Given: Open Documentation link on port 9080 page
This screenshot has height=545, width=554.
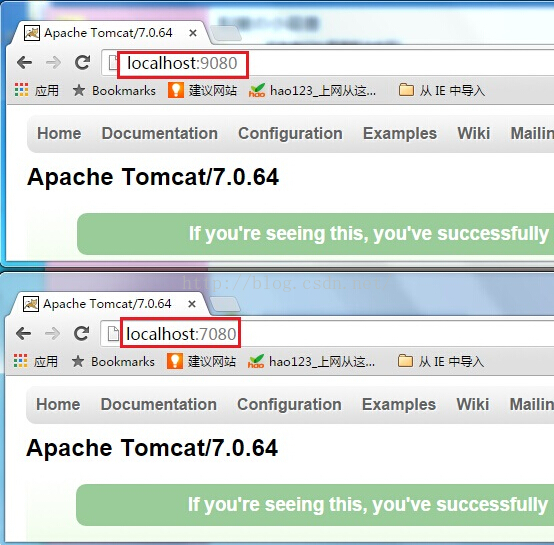Looking at the screenshot, I should click(160, 134).
